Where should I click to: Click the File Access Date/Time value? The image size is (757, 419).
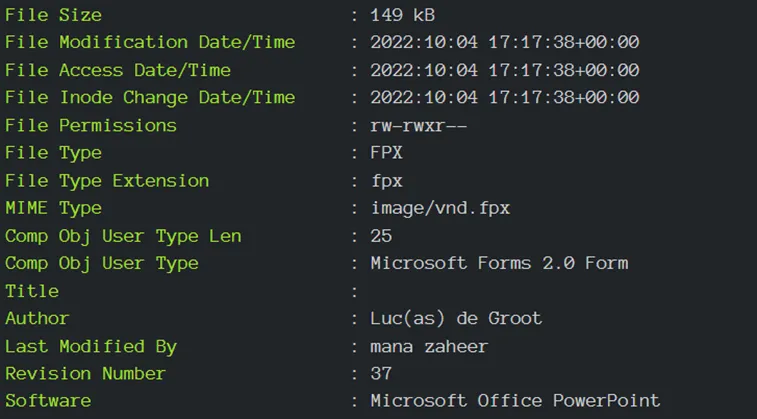[x=505, y=70]
